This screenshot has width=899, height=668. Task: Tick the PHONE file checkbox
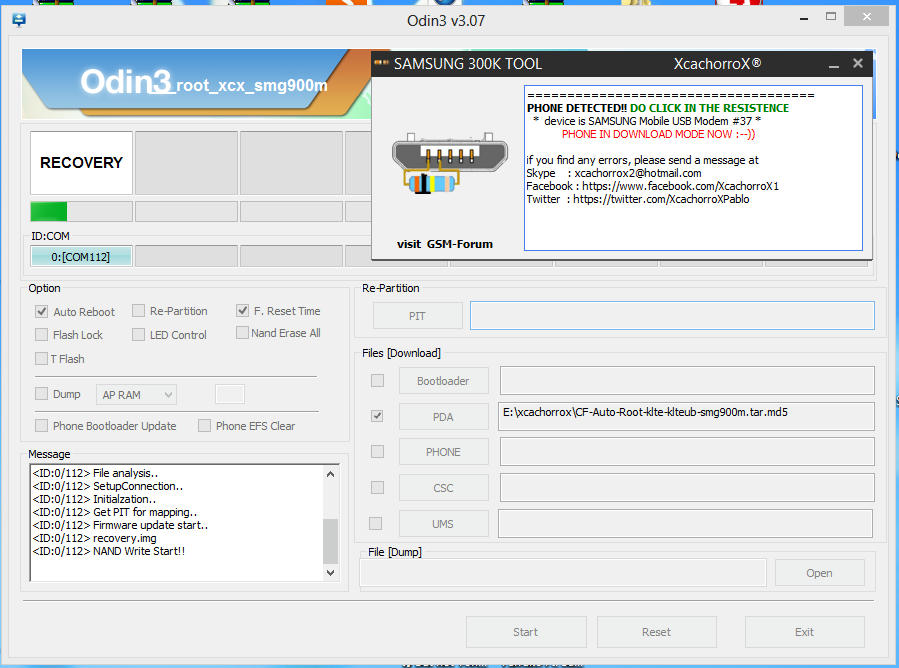pyautogui.click(x=377, y=451)
